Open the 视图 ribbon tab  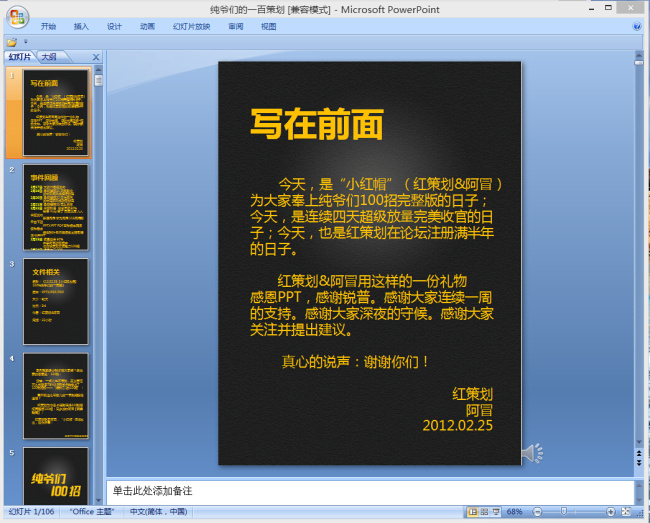pyautogui.click(x=269, y=27)
